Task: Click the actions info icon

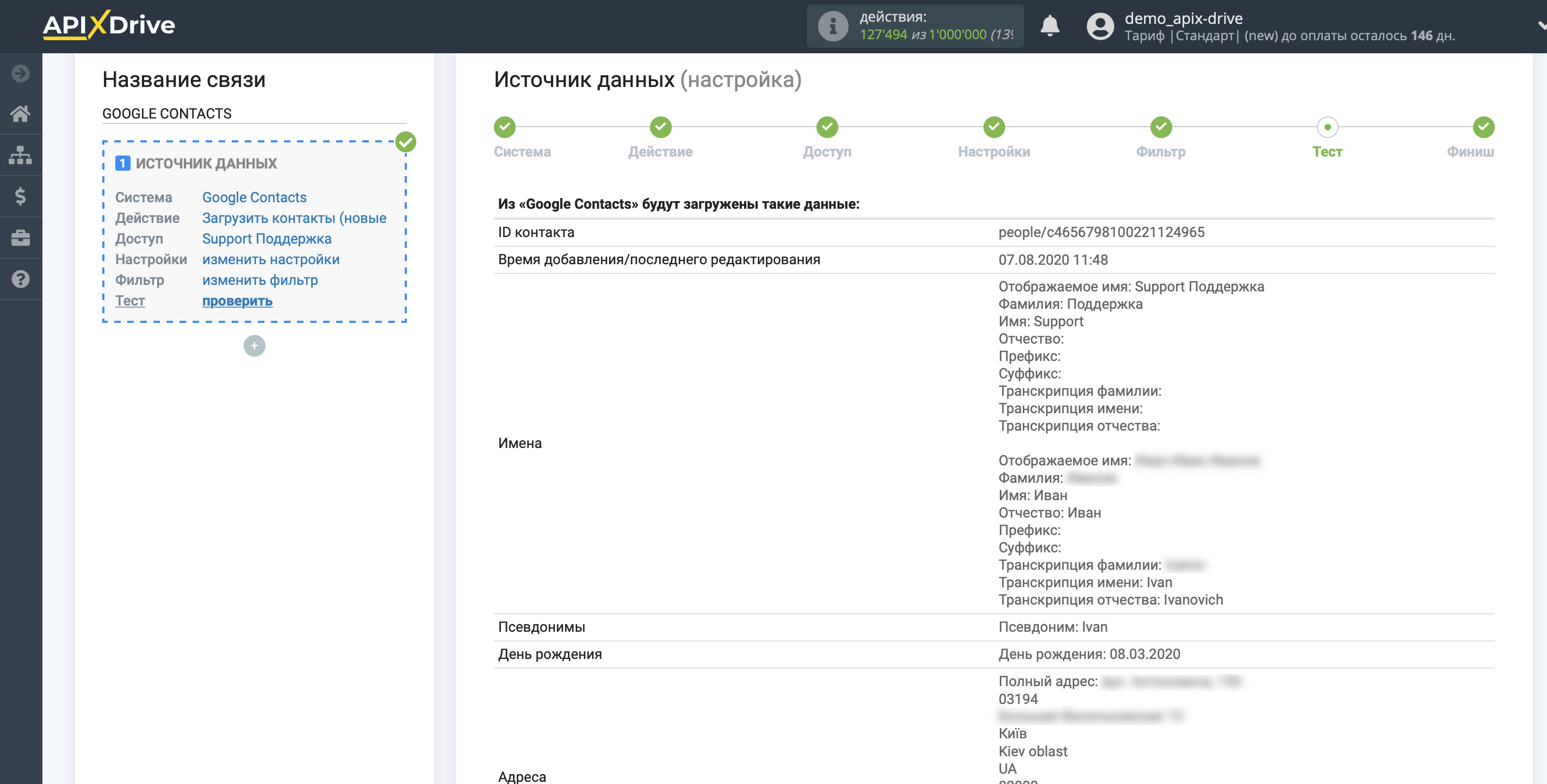Action: click(832, 26)
